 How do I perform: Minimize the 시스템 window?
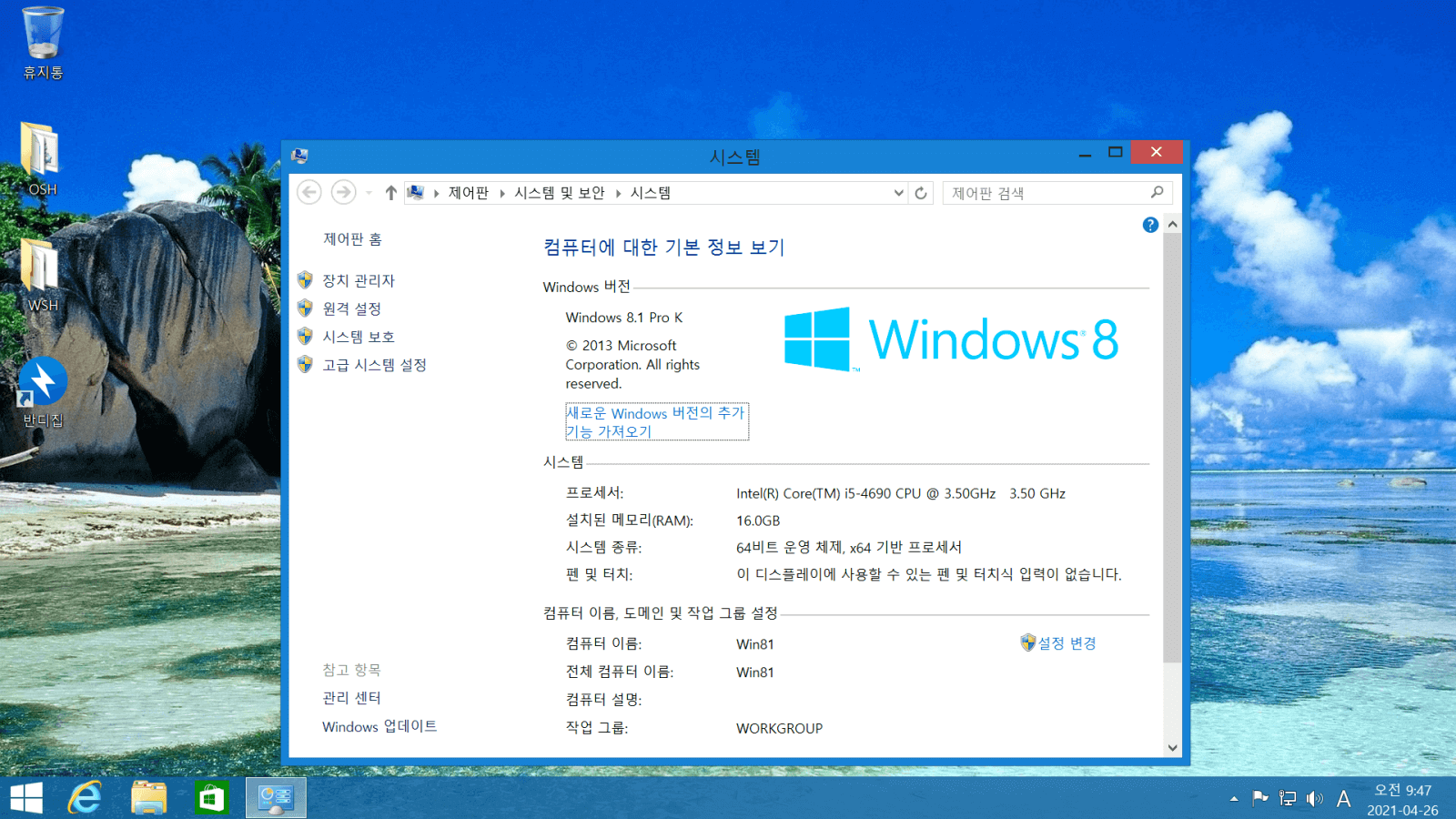tap(1085, 153)
